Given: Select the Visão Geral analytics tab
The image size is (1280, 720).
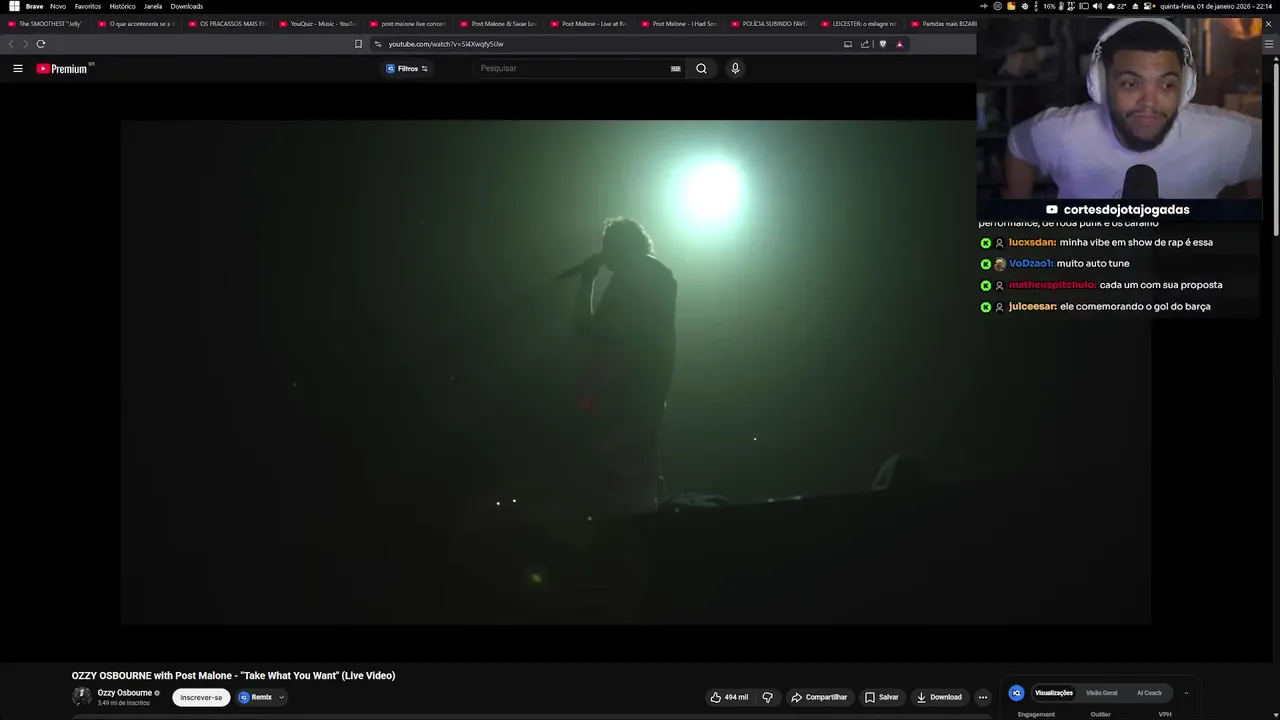Looking at the screenshot, I should (x=1102, y=693).
